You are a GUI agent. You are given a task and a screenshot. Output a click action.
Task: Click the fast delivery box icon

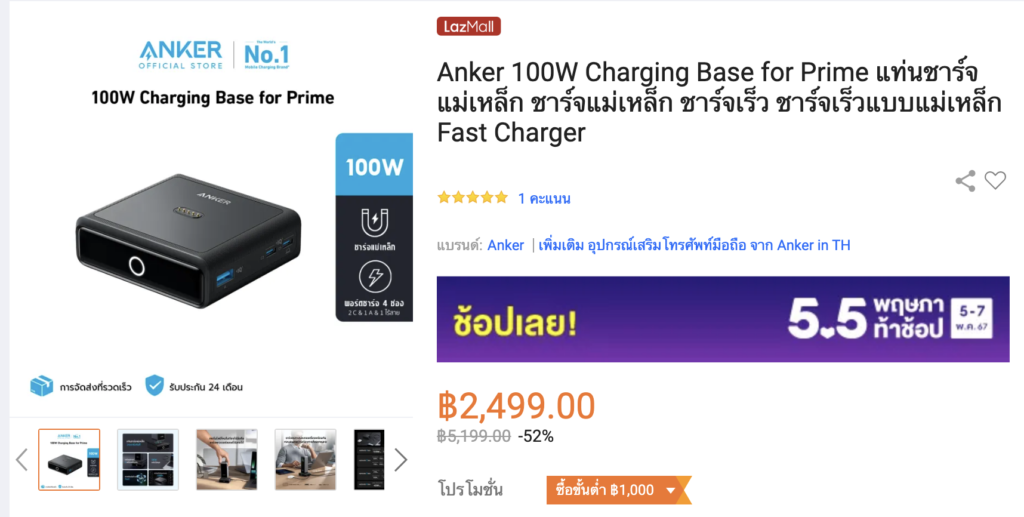click(x=42, y=386)
